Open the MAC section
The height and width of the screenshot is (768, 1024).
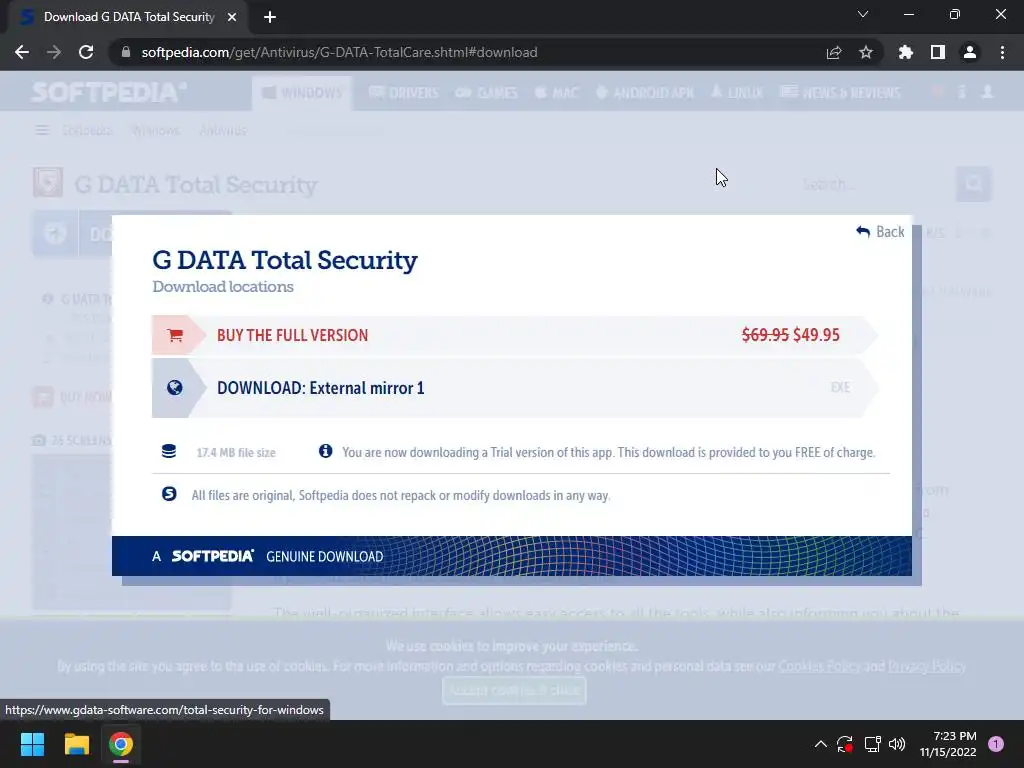tap(556, 93)
